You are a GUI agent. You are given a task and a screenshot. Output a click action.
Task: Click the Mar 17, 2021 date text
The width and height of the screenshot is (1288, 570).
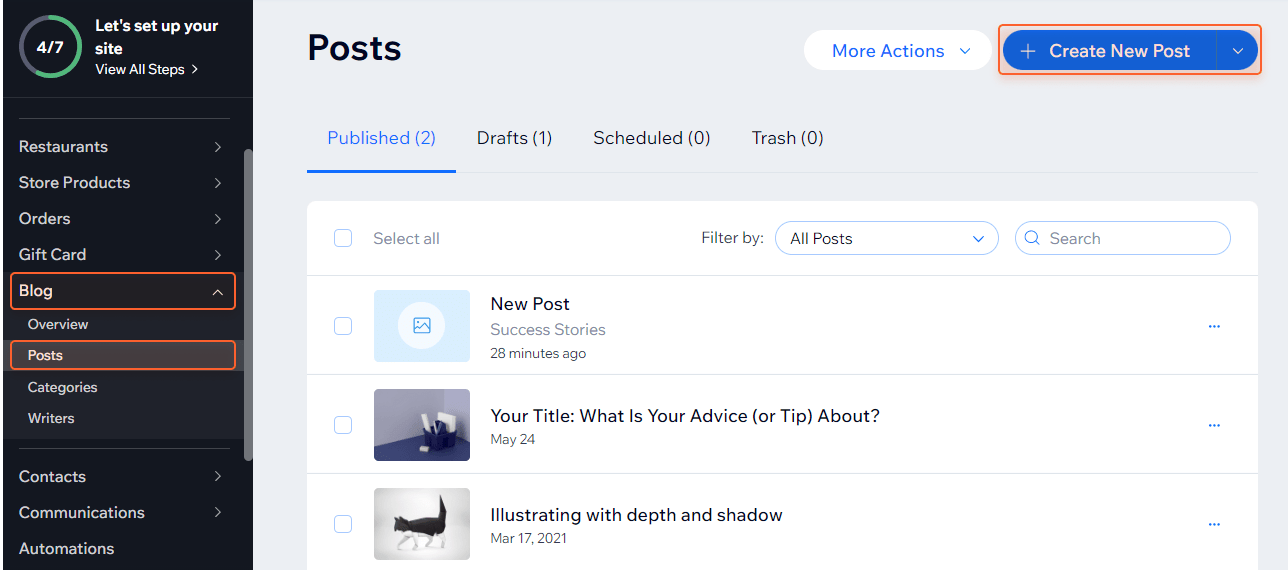[529, 538]
